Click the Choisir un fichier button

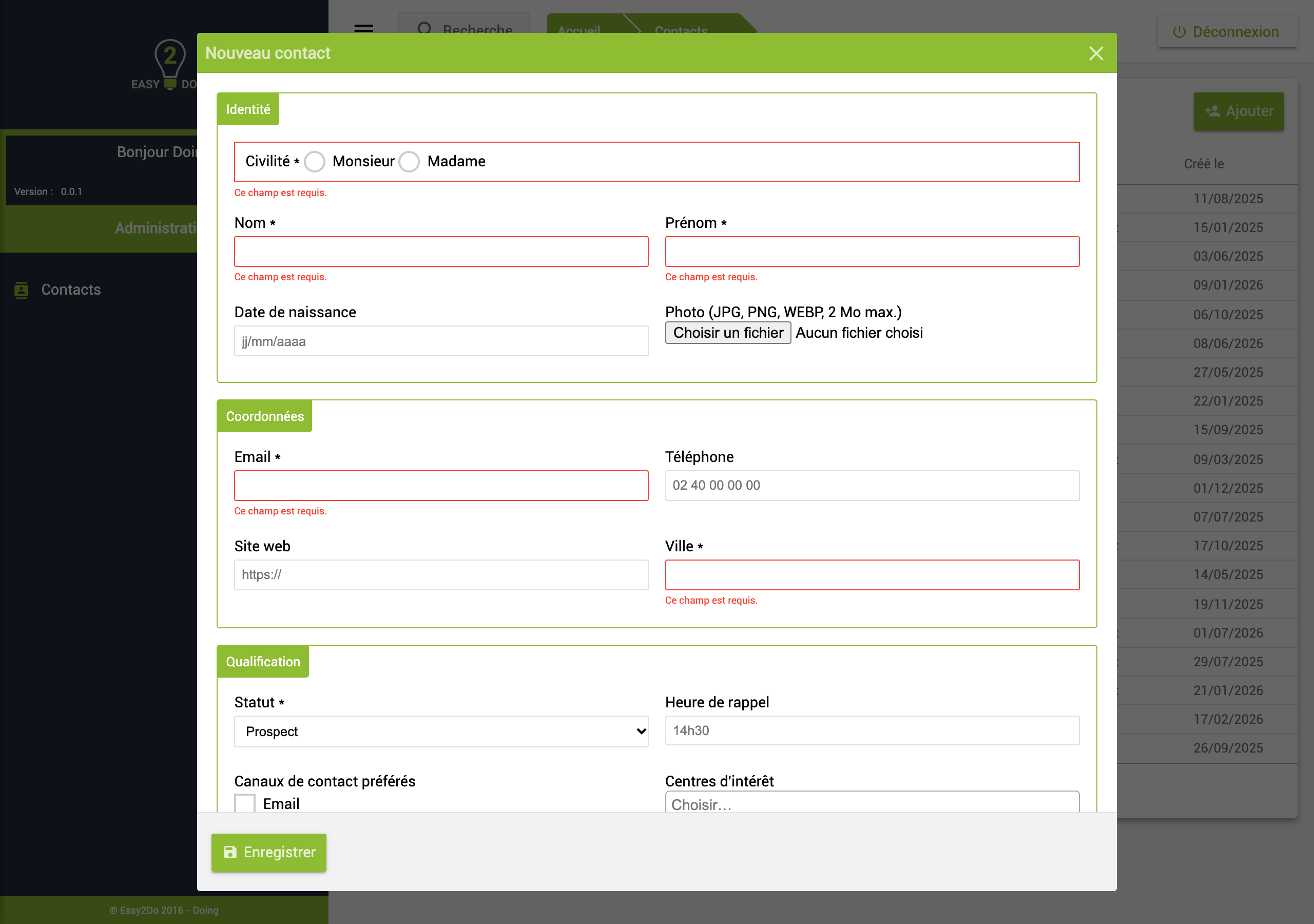[x=728, y=333]
